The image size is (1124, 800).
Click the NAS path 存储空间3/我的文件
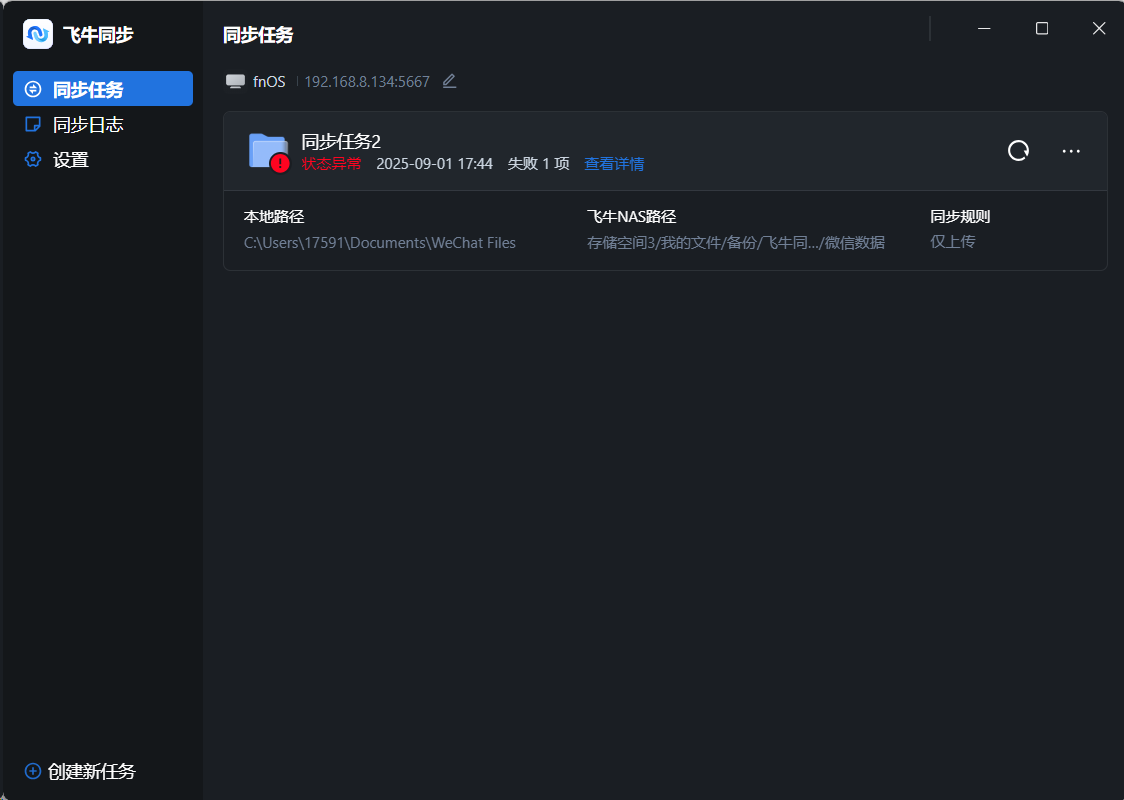tap(735, 243)
